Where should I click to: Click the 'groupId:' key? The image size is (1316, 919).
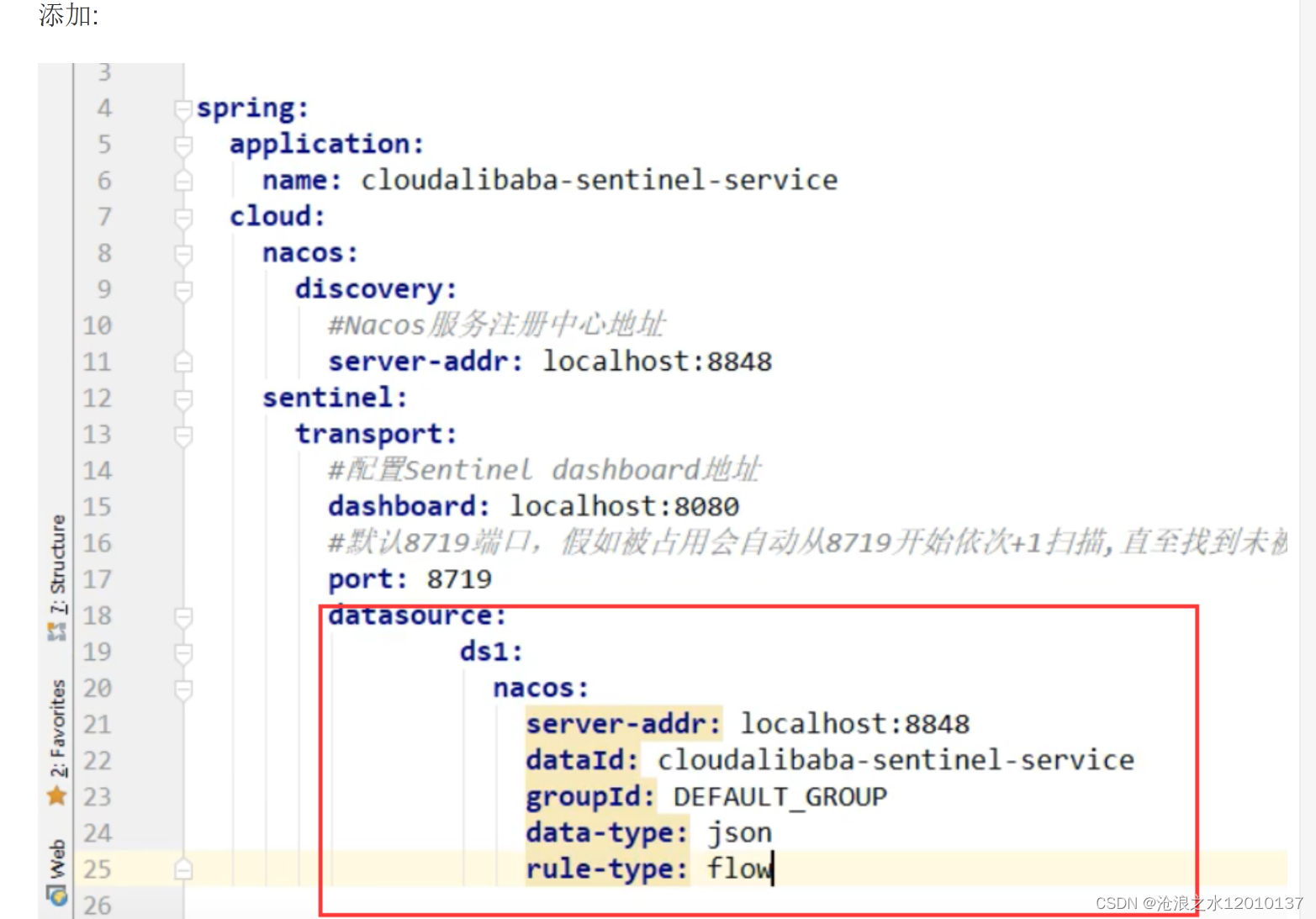point(590,796)
